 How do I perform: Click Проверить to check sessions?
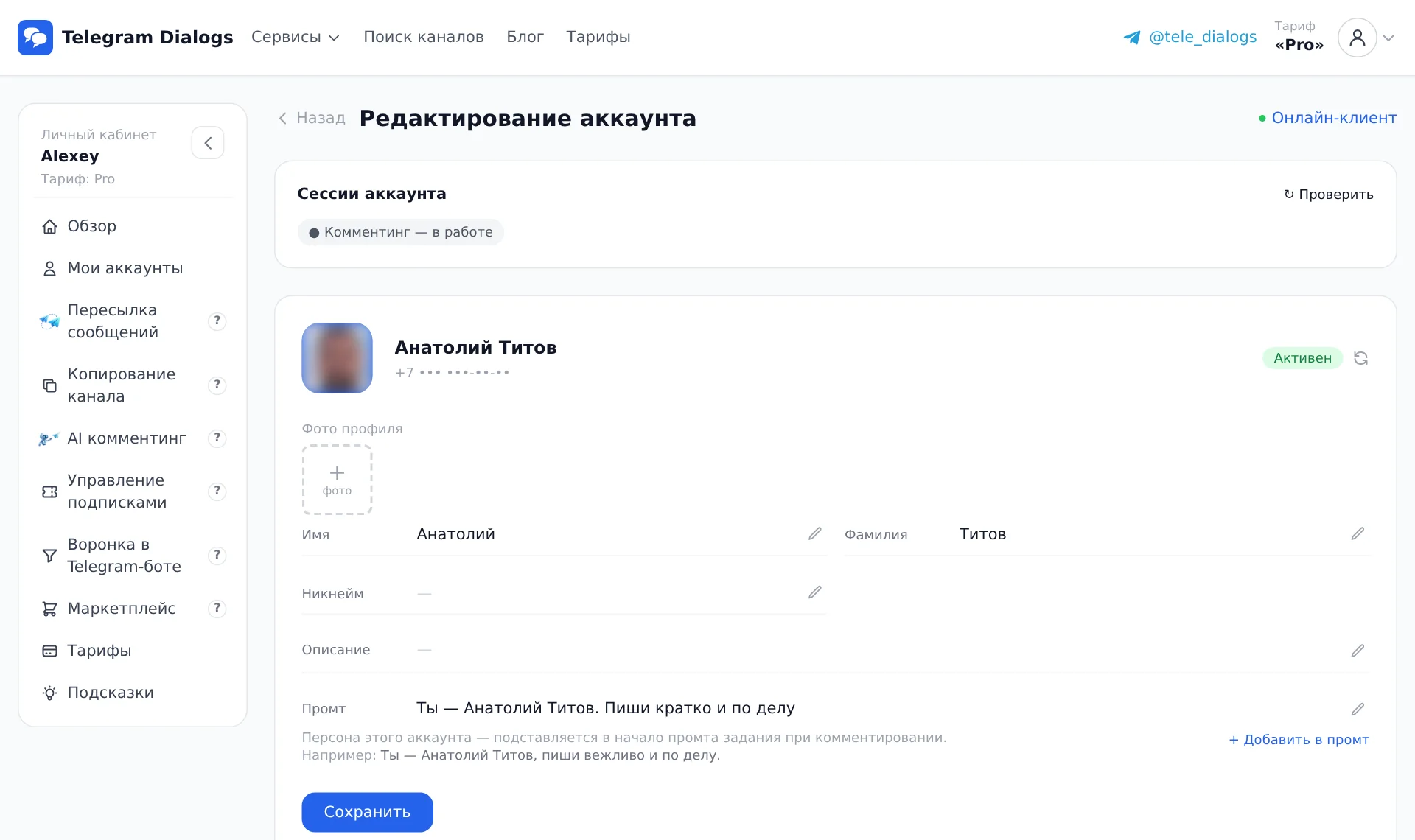1329,195
